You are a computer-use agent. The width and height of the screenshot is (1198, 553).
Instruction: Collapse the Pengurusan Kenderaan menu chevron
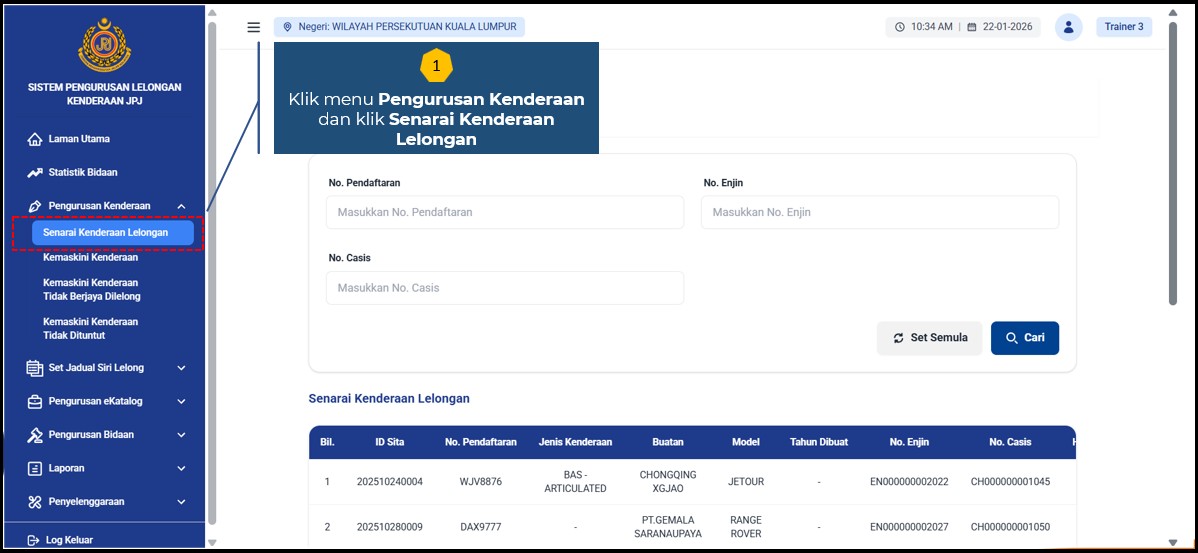(181, 207)
